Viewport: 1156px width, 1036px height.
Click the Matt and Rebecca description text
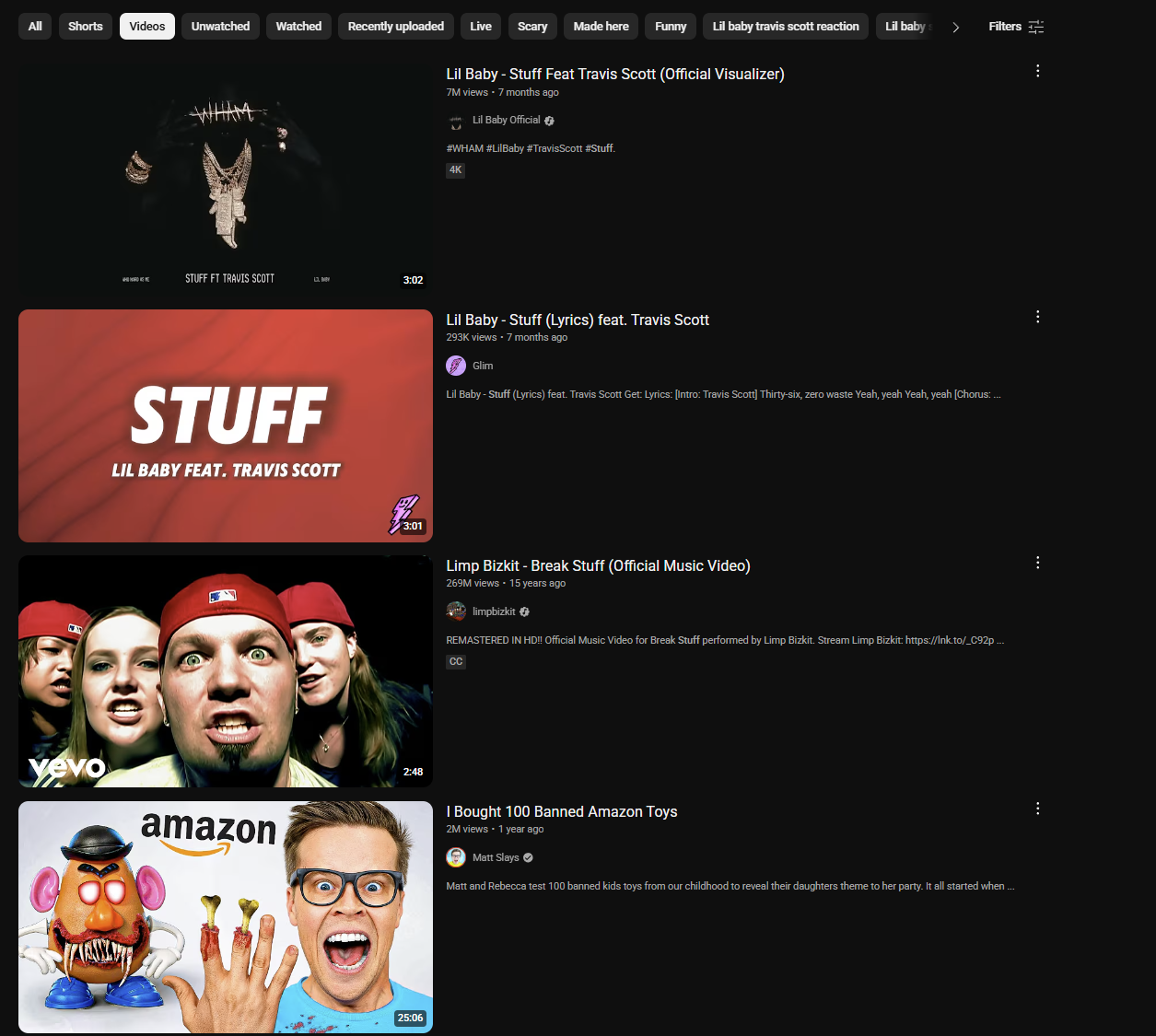coord(730,886)
